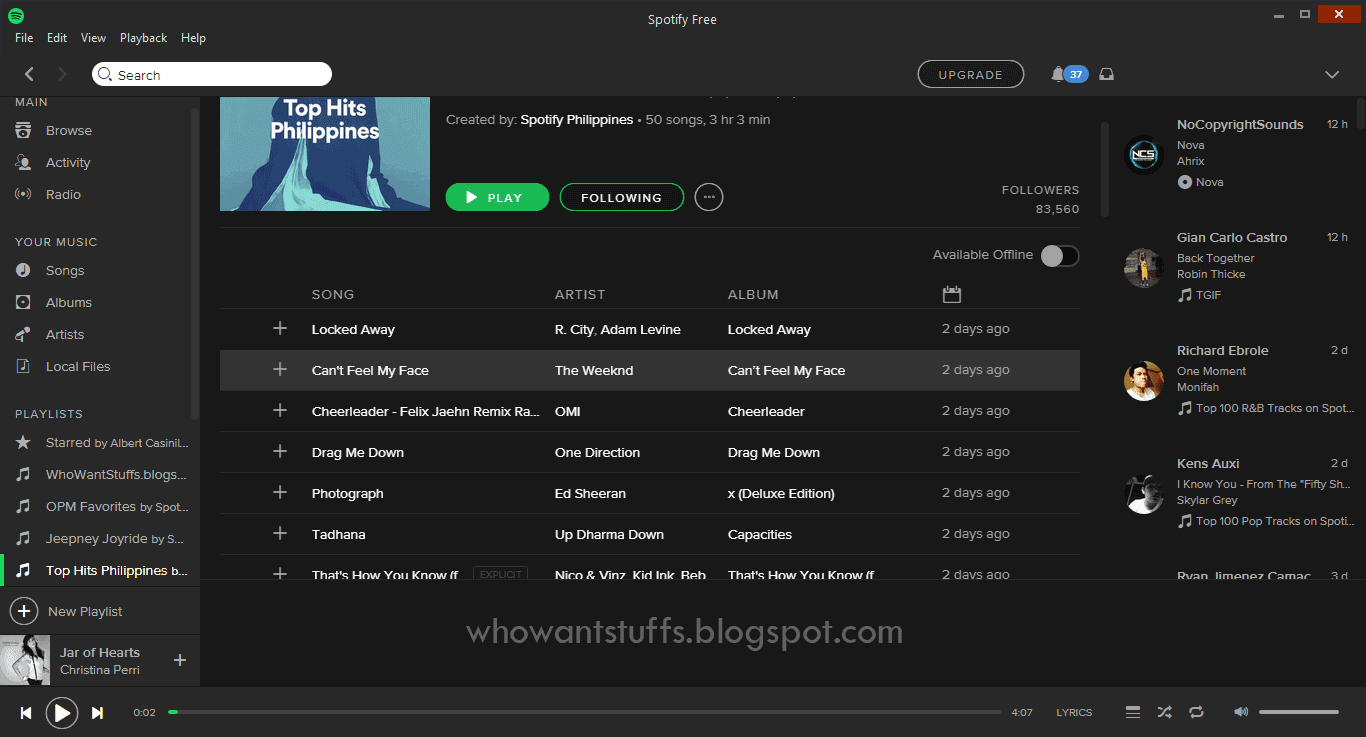The image size is (1366, 737).
Task: Open the playlist more options ellipsis
Action: 709,197
